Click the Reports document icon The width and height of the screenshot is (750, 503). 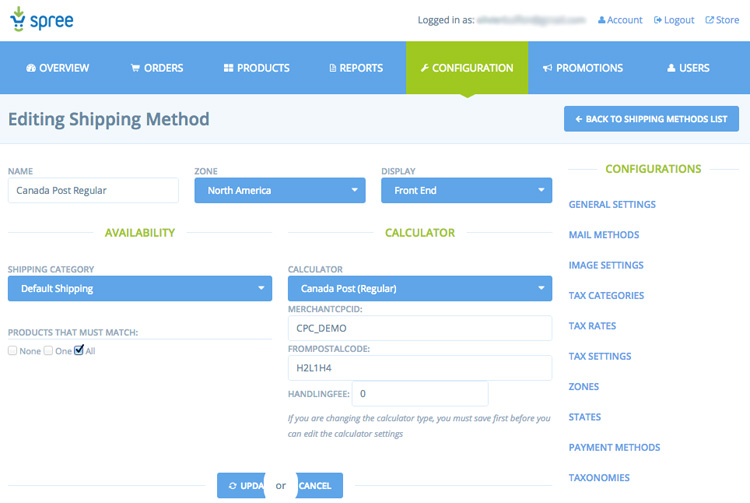click(x=332, y=68)
